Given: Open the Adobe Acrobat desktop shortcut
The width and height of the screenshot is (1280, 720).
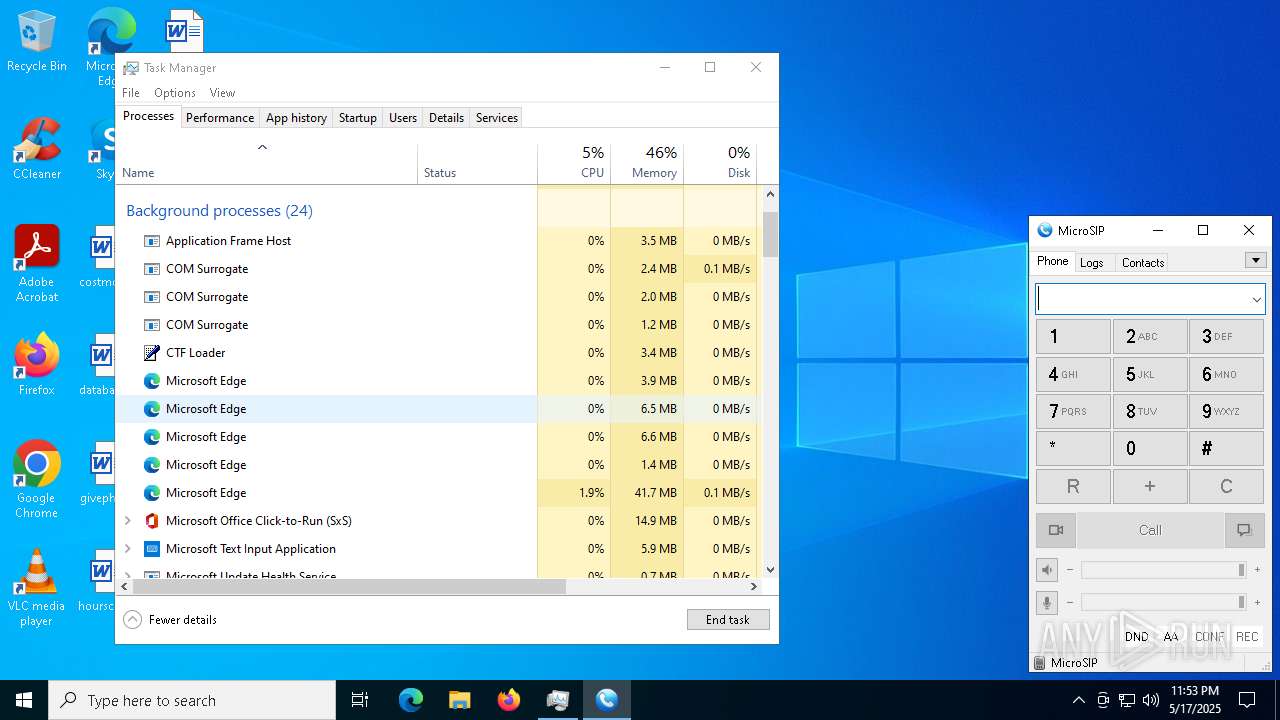Looking at the screenshot, I should (37, 264).
